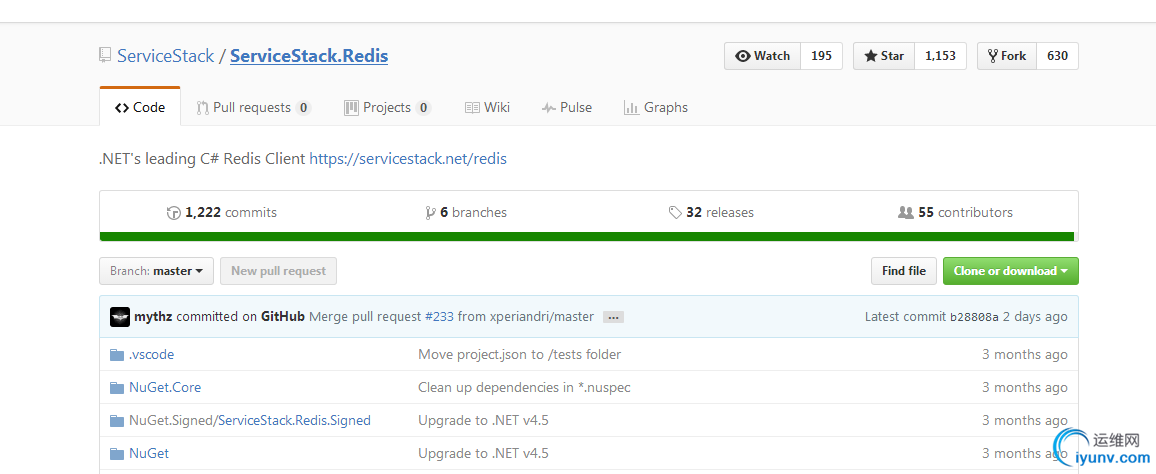The image size is (1156, 474).
Task: Visit the servicestack.net/redis link
Action: (x=408, y=158)
